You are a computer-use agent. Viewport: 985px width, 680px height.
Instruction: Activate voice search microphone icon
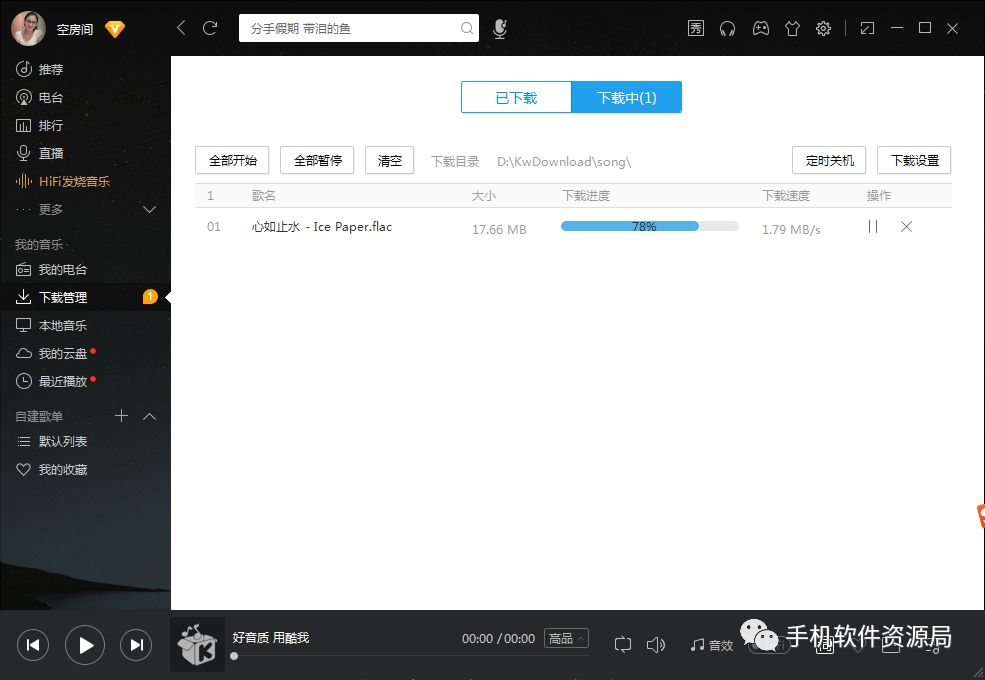pos(500,28)
